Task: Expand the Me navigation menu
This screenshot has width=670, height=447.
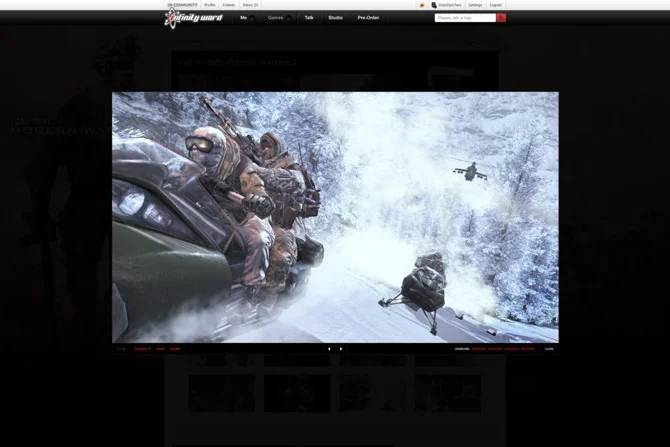Action: point(247,18)
